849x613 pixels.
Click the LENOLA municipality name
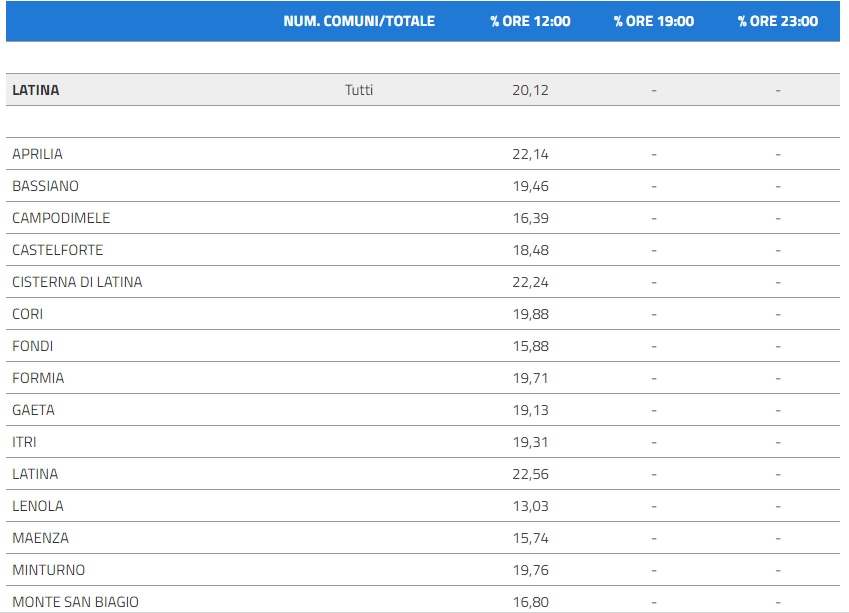pos(37,506)
